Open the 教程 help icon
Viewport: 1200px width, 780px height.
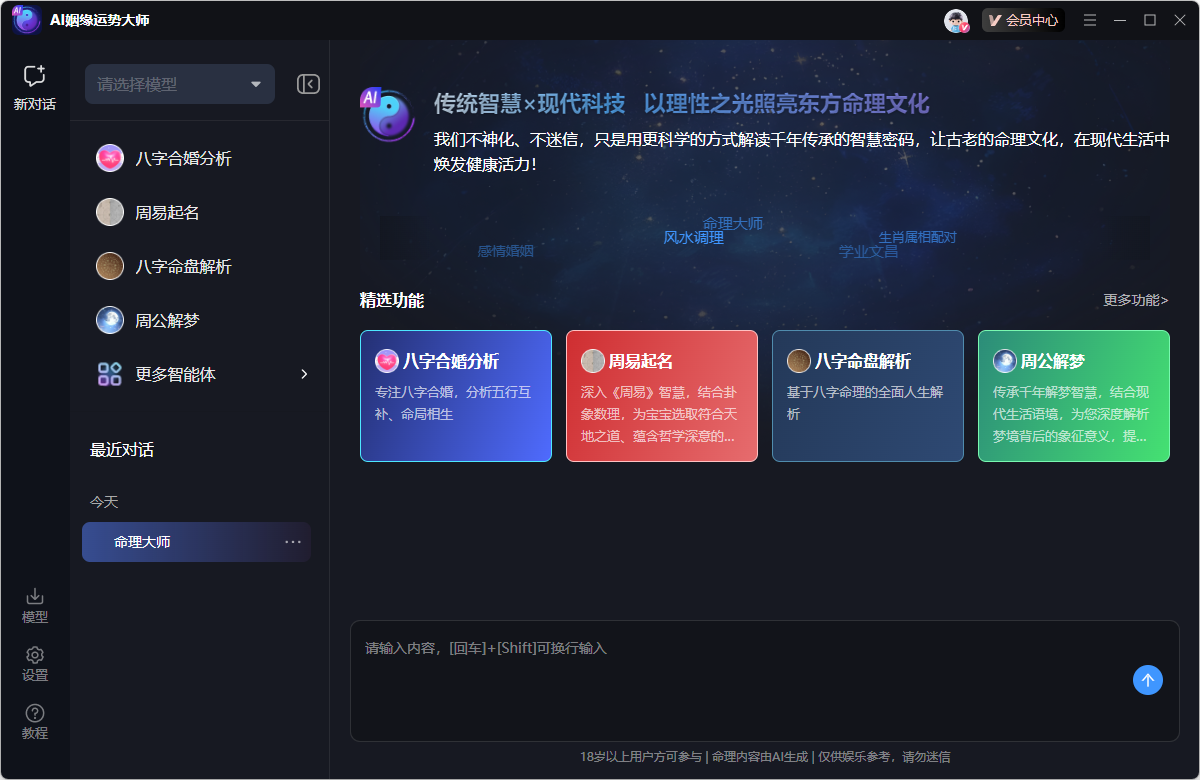pyautogui.click(x=34, y=721)
